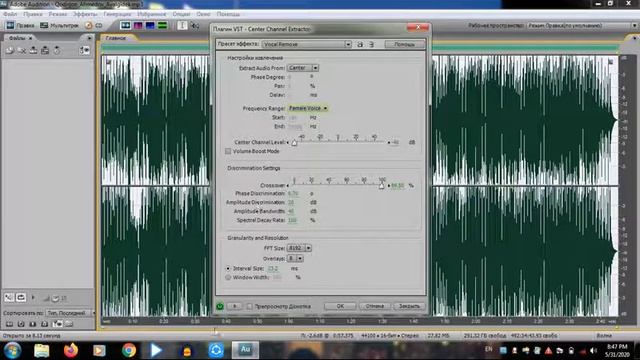Click the Adobe Audition taskbar icon
This screenshot has height=360, width=640.
pos(245,350)
